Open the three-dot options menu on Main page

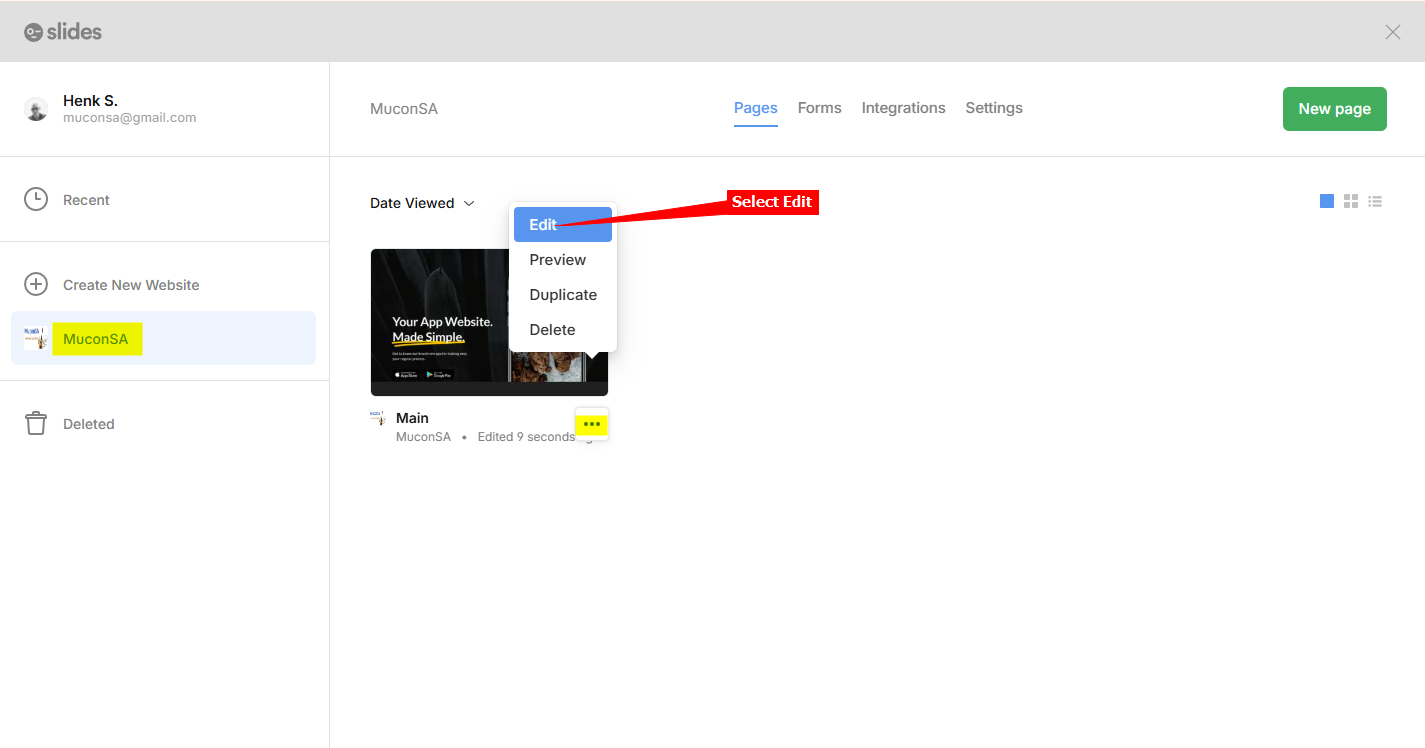pos(591,423)
